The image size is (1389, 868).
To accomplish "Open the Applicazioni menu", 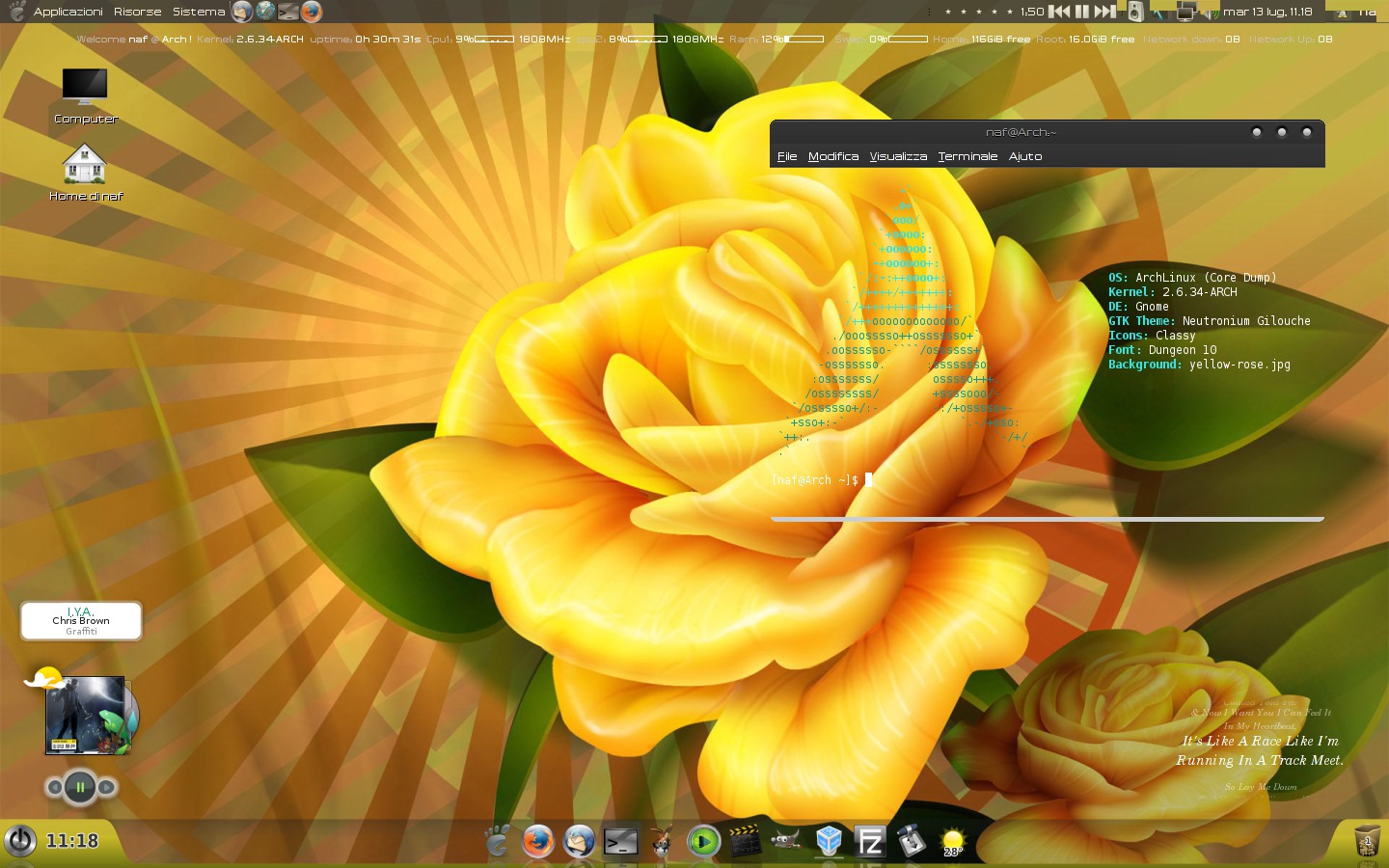I will (x=68, y=12).
